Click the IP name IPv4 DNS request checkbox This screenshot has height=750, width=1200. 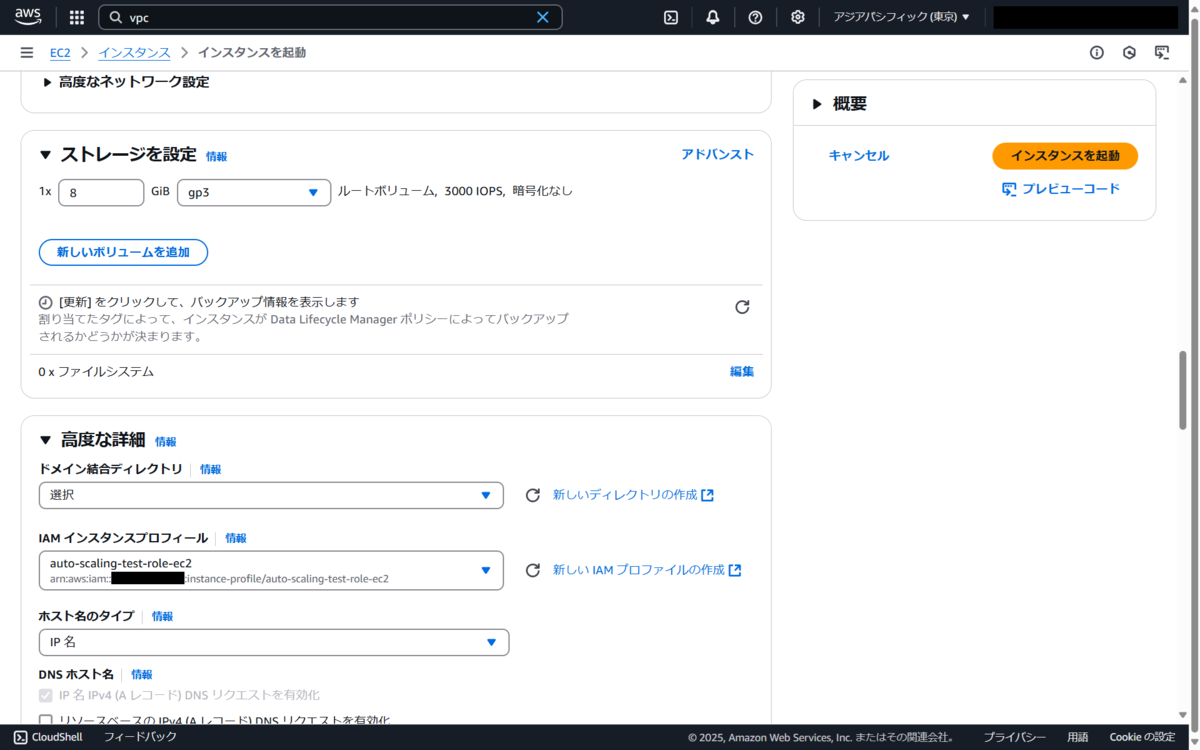tap(45, 695)
